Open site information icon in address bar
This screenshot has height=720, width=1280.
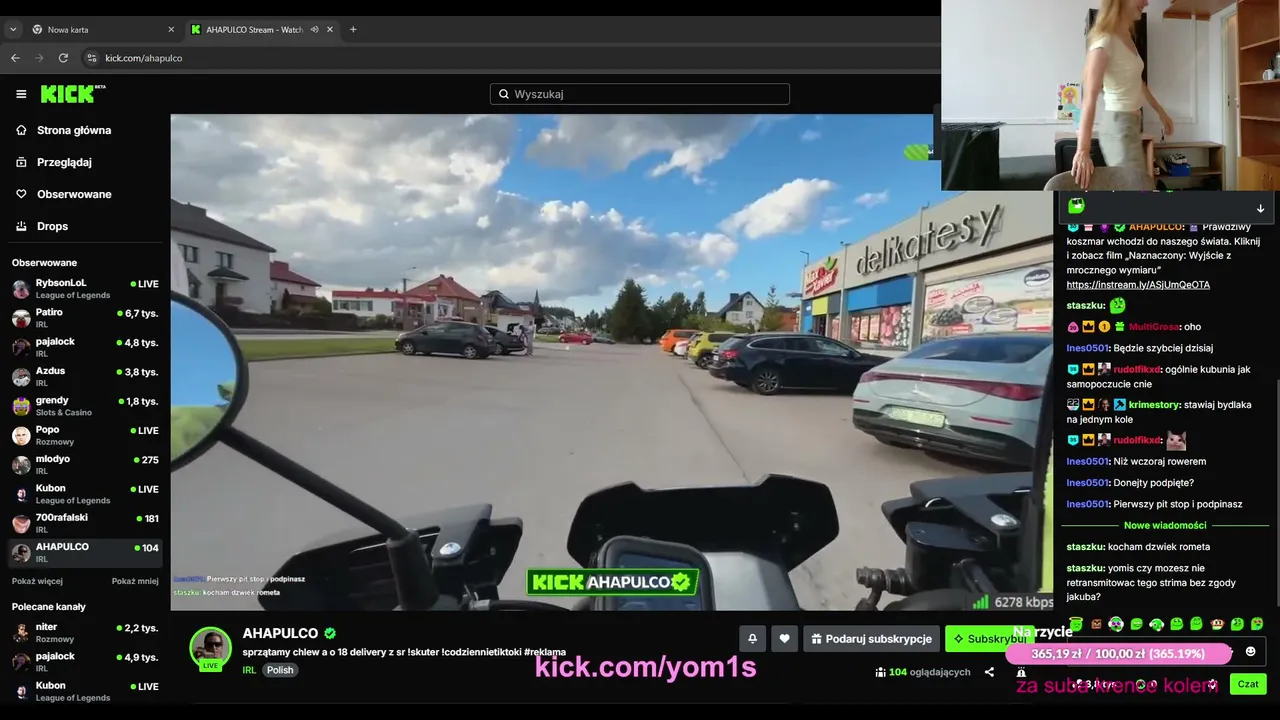point(92,58)
